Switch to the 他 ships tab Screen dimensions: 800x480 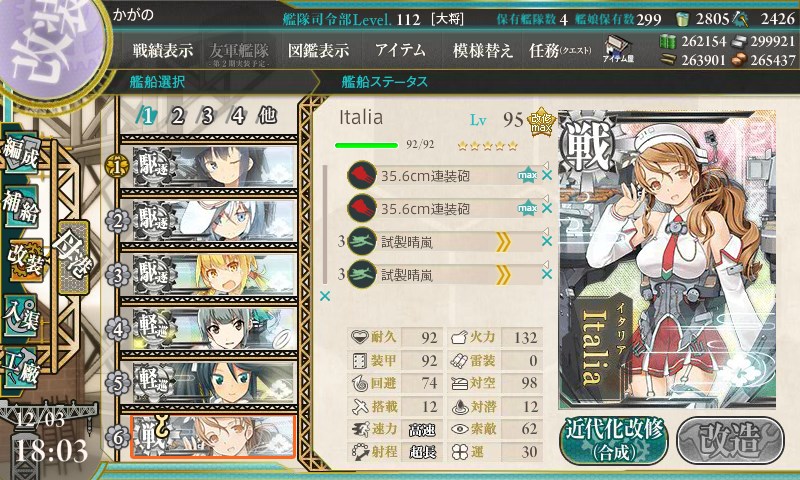pyautogui.click(x=267, y=116)
